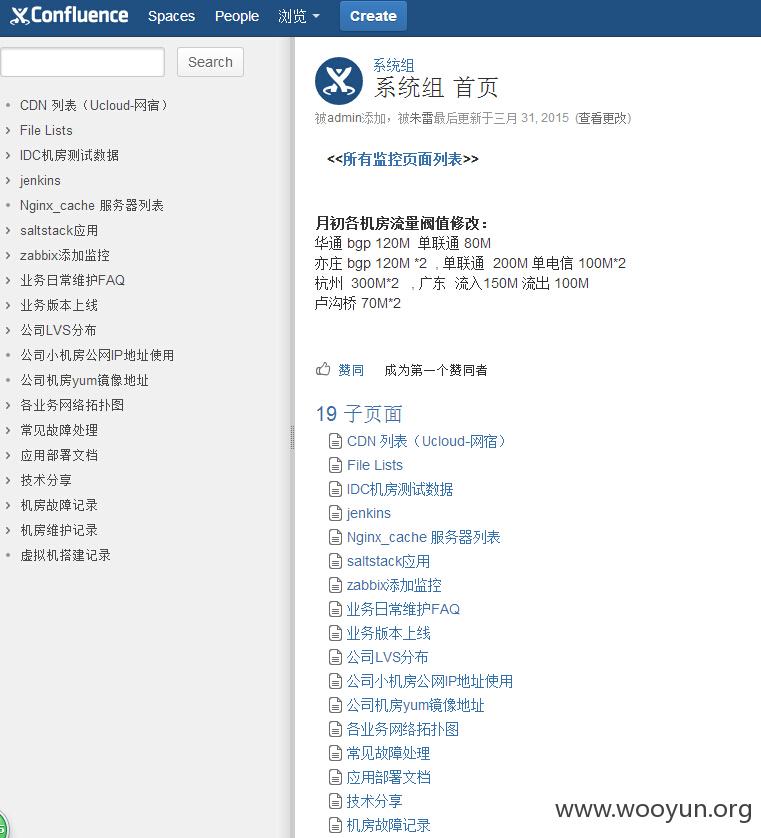
Task: Click the thumbs-up like icon
Action: coord(323,369)
